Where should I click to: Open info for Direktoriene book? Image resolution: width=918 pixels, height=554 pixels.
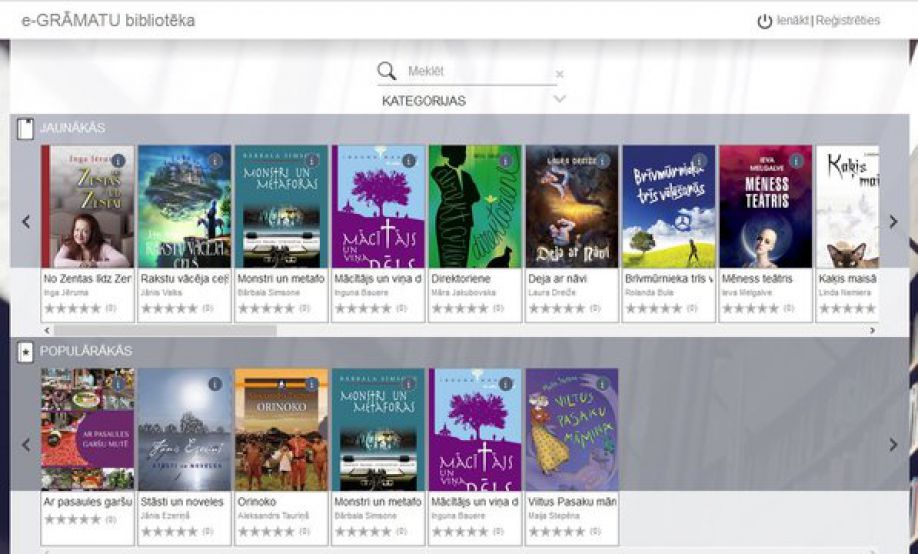coord(506,160)
